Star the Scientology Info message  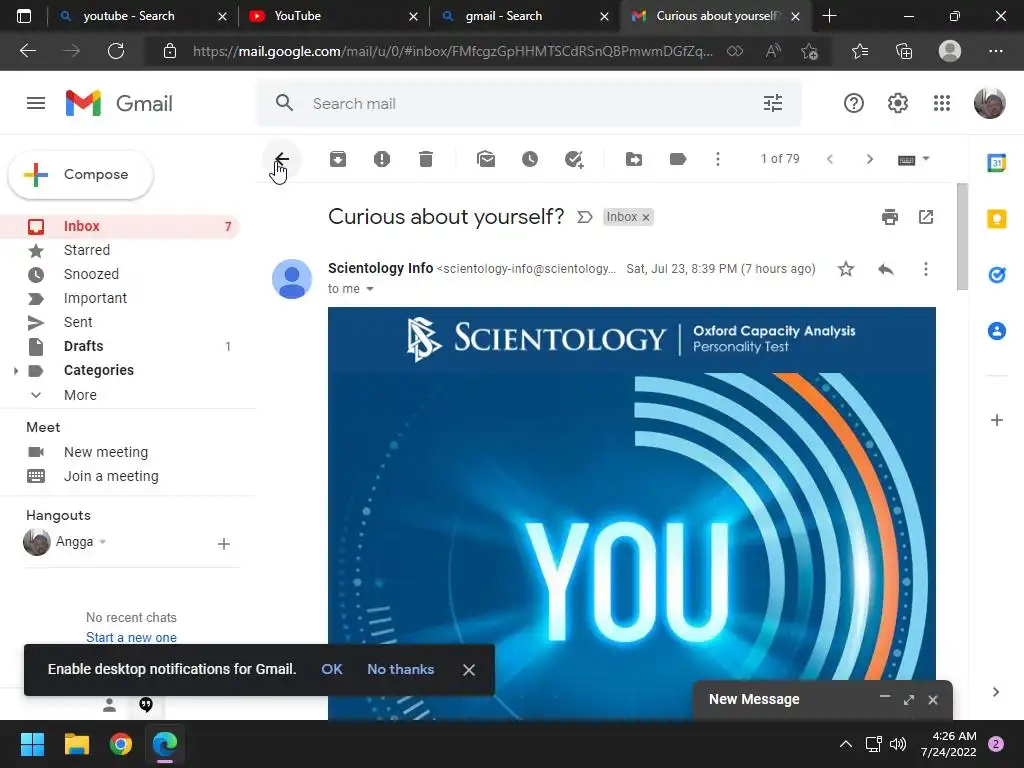click(x=846, y=269)
